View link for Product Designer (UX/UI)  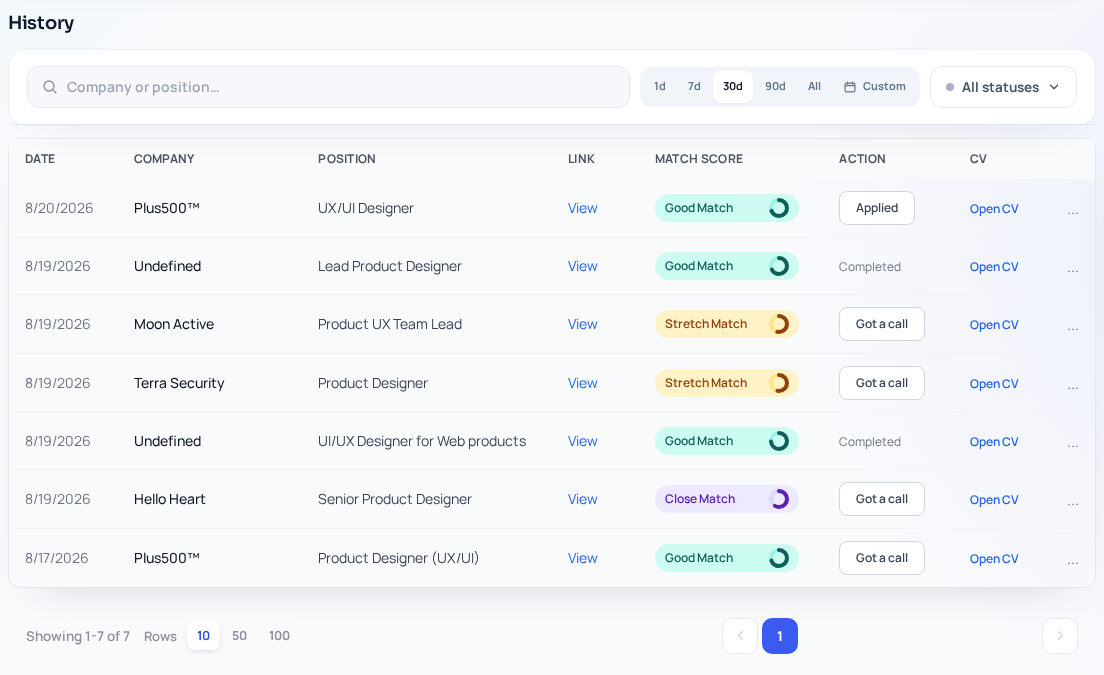[582, 558]
